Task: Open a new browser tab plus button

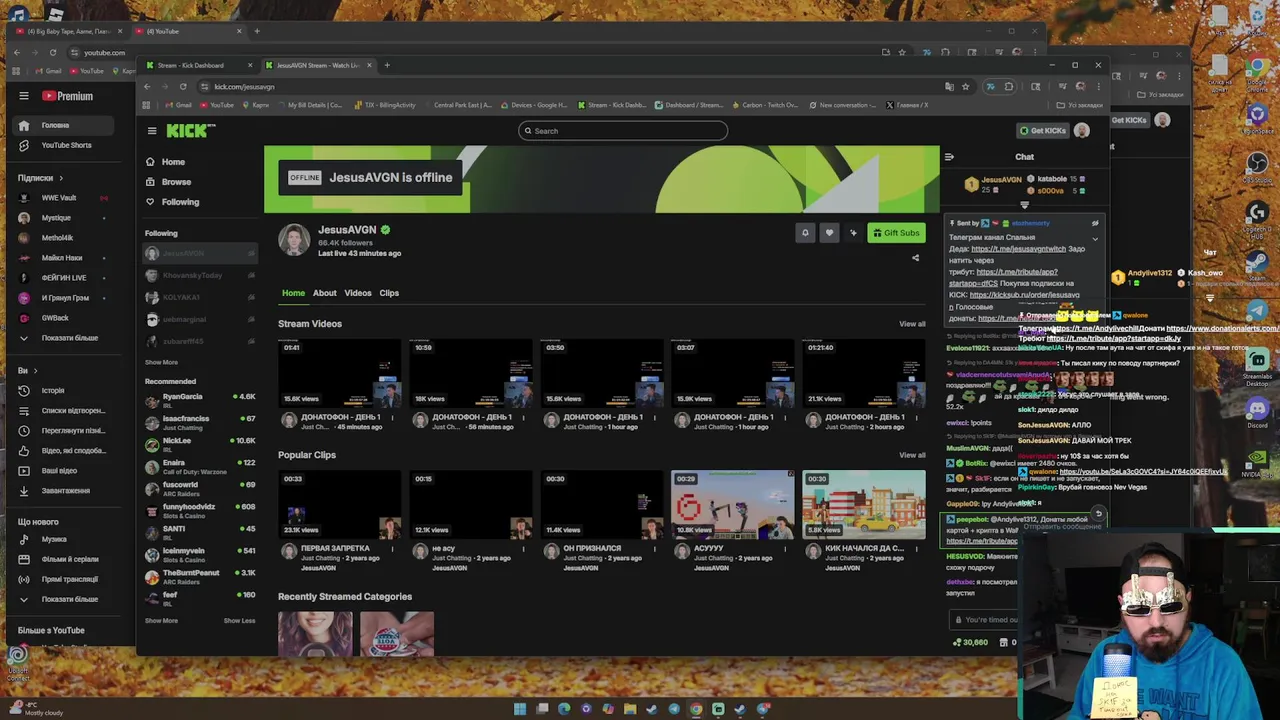Action: click(387, 65)
